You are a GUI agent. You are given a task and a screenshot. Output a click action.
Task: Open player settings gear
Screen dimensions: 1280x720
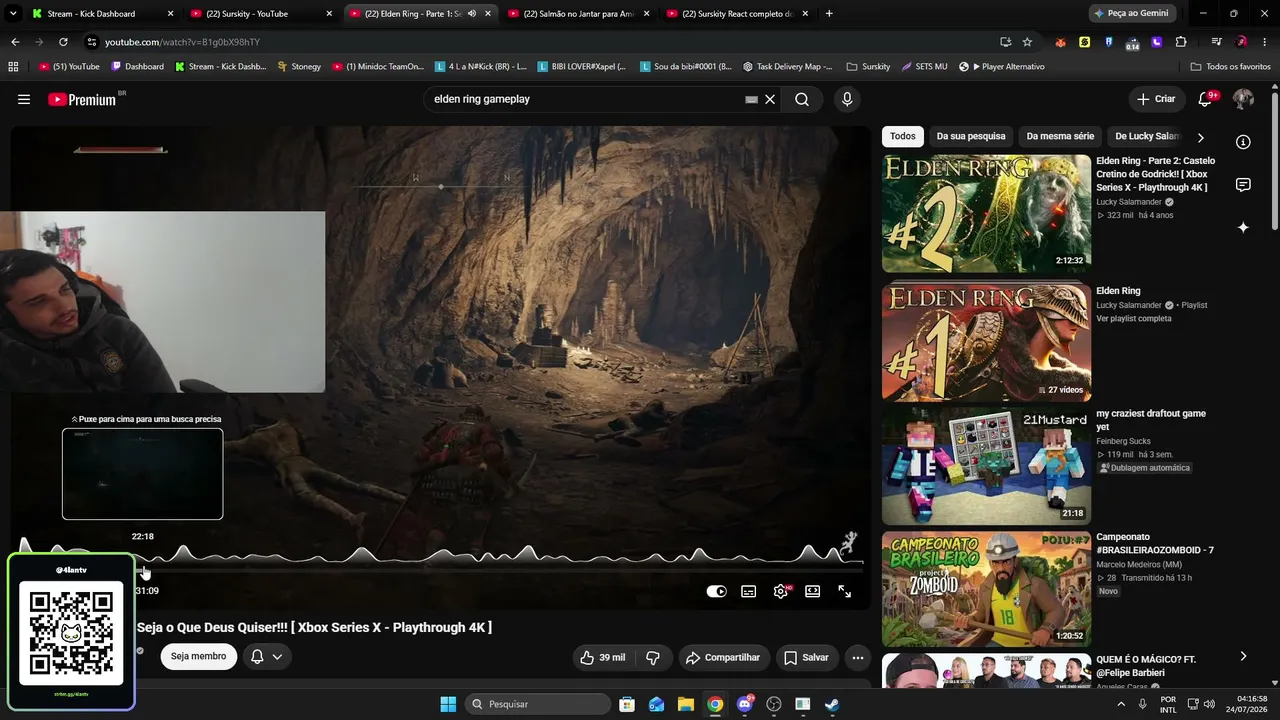(781, 591)
